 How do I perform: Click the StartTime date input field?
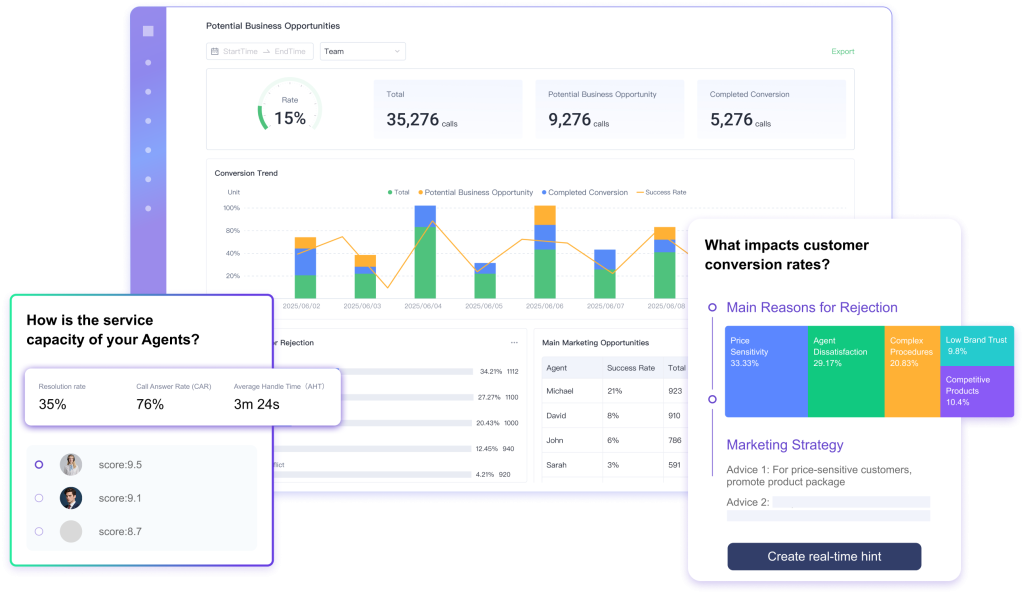click(x=240, y=51)
